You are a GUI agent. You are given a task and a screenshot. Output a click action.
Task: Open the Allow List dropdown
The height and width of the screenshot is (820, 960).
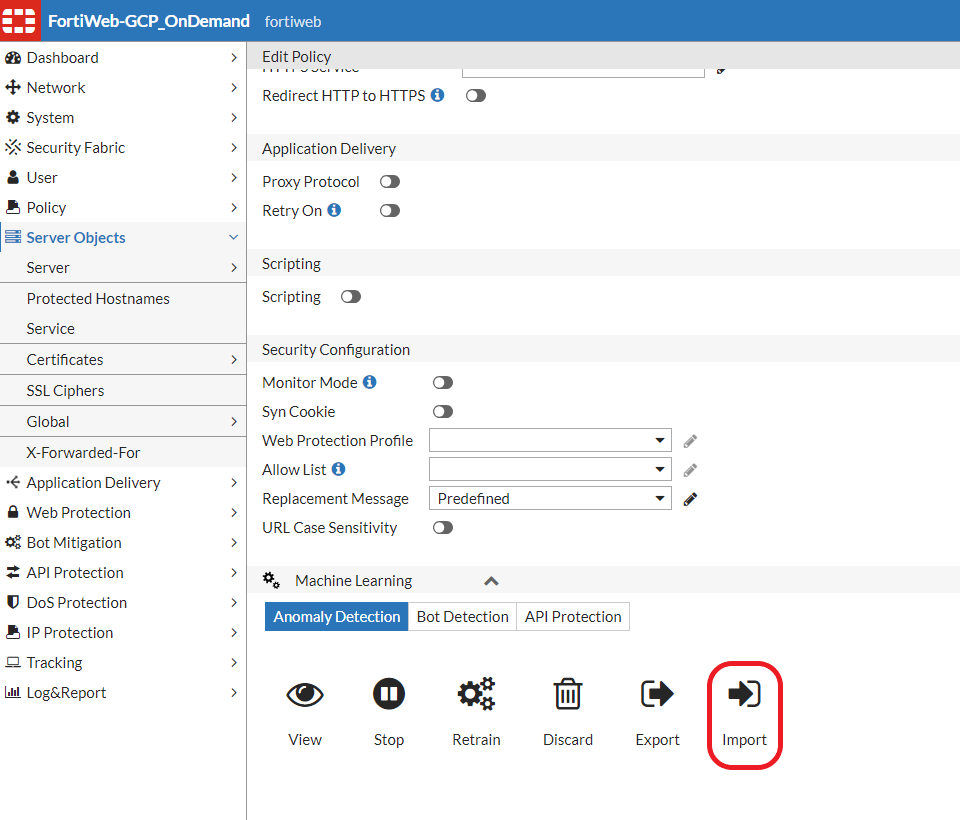[550, 469]
